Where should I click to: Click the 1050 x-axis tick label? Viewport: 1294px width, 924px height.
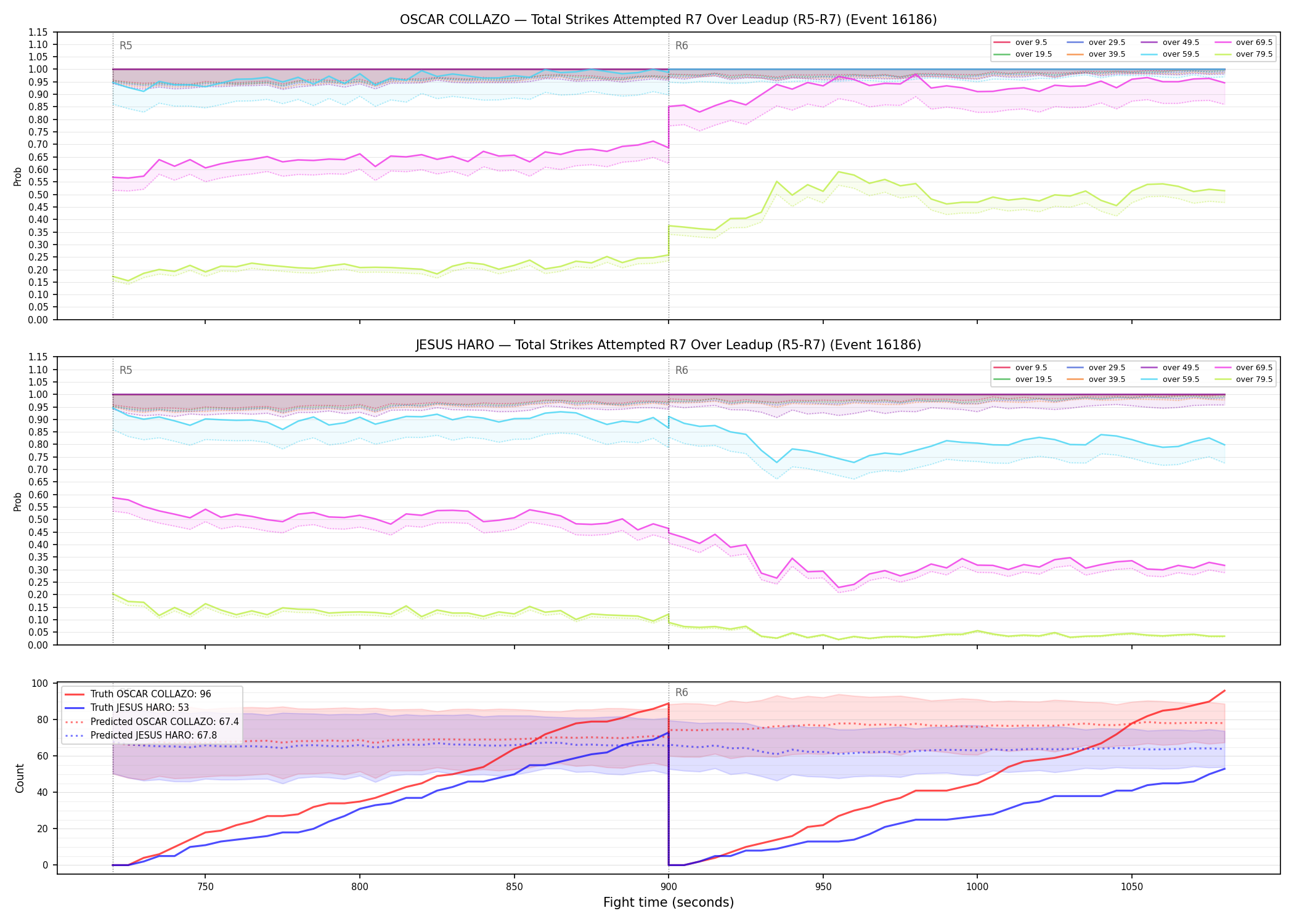click(1132, 887)
